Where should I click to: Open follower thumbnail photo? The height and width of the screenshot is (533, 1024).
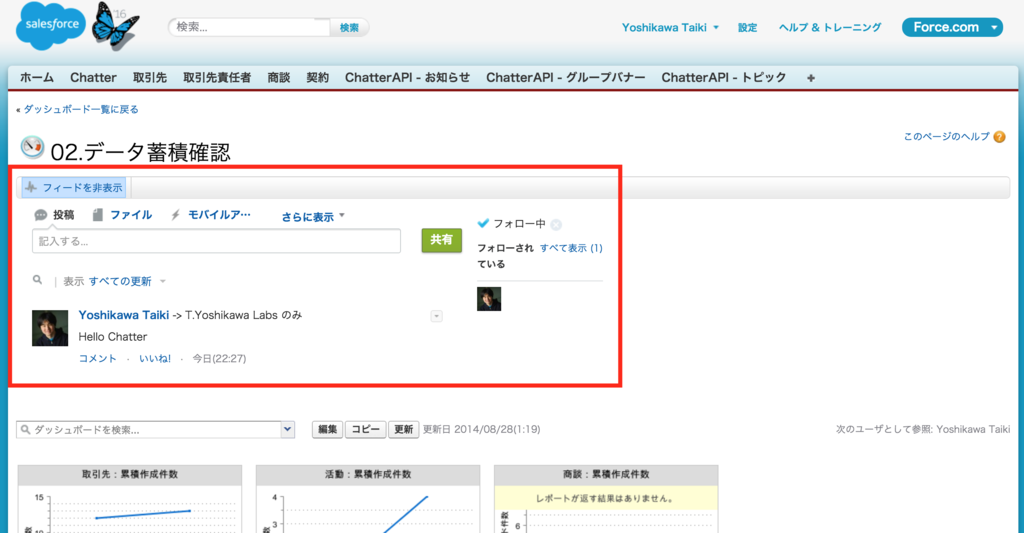[x=489, y=299]
